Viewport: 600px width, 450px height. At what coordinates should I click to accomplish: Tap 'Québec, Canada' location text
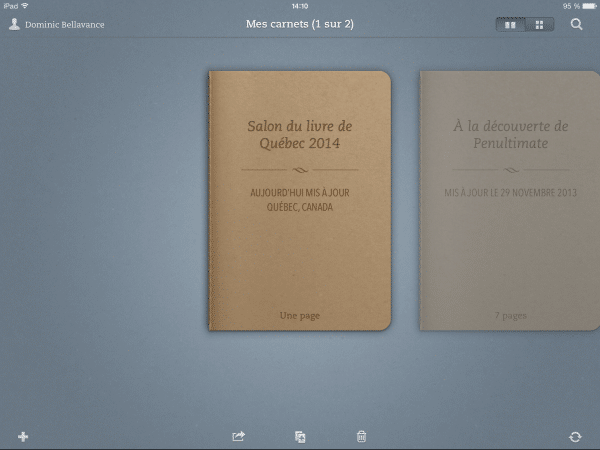tap(300, 207)
